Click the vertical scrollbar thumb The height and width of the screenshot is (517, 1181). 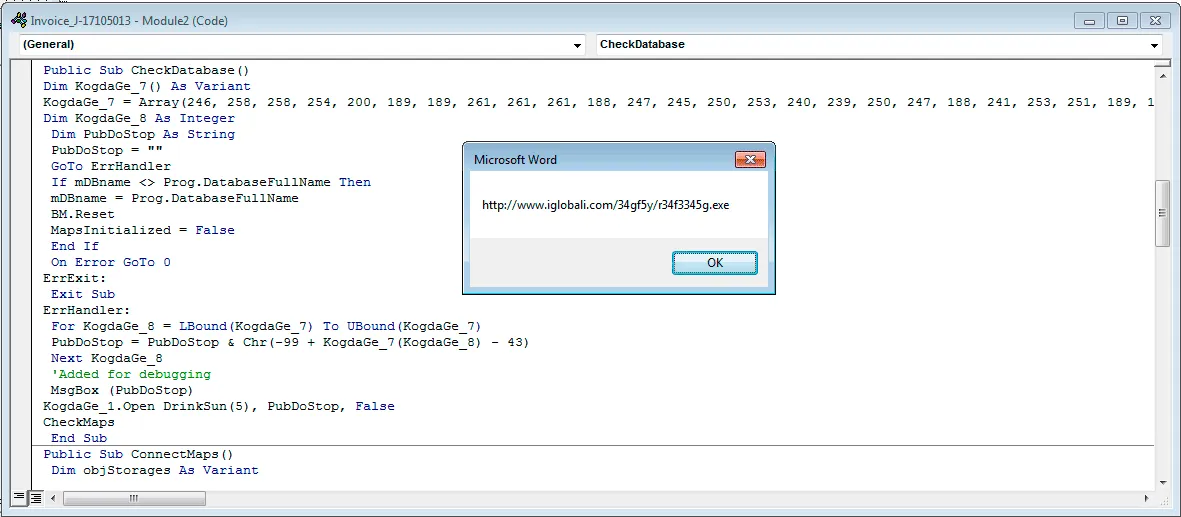(1162, 213)
